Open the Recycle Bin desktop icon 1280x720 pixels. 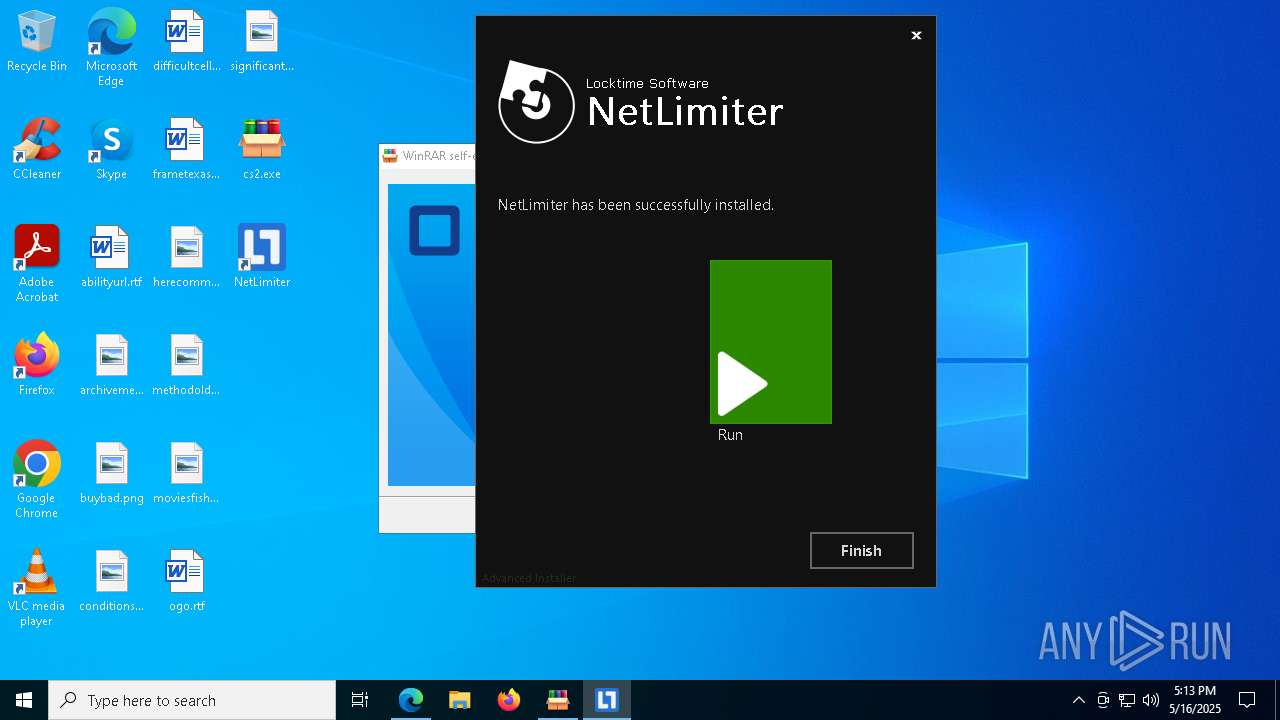(x=37, y=43)
